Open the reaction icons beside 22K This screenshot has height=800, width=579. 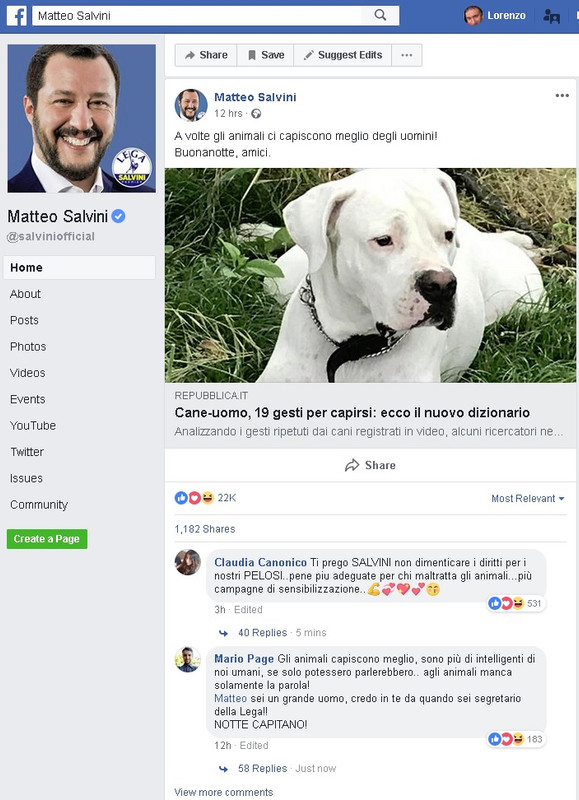[x=194, y=497]
